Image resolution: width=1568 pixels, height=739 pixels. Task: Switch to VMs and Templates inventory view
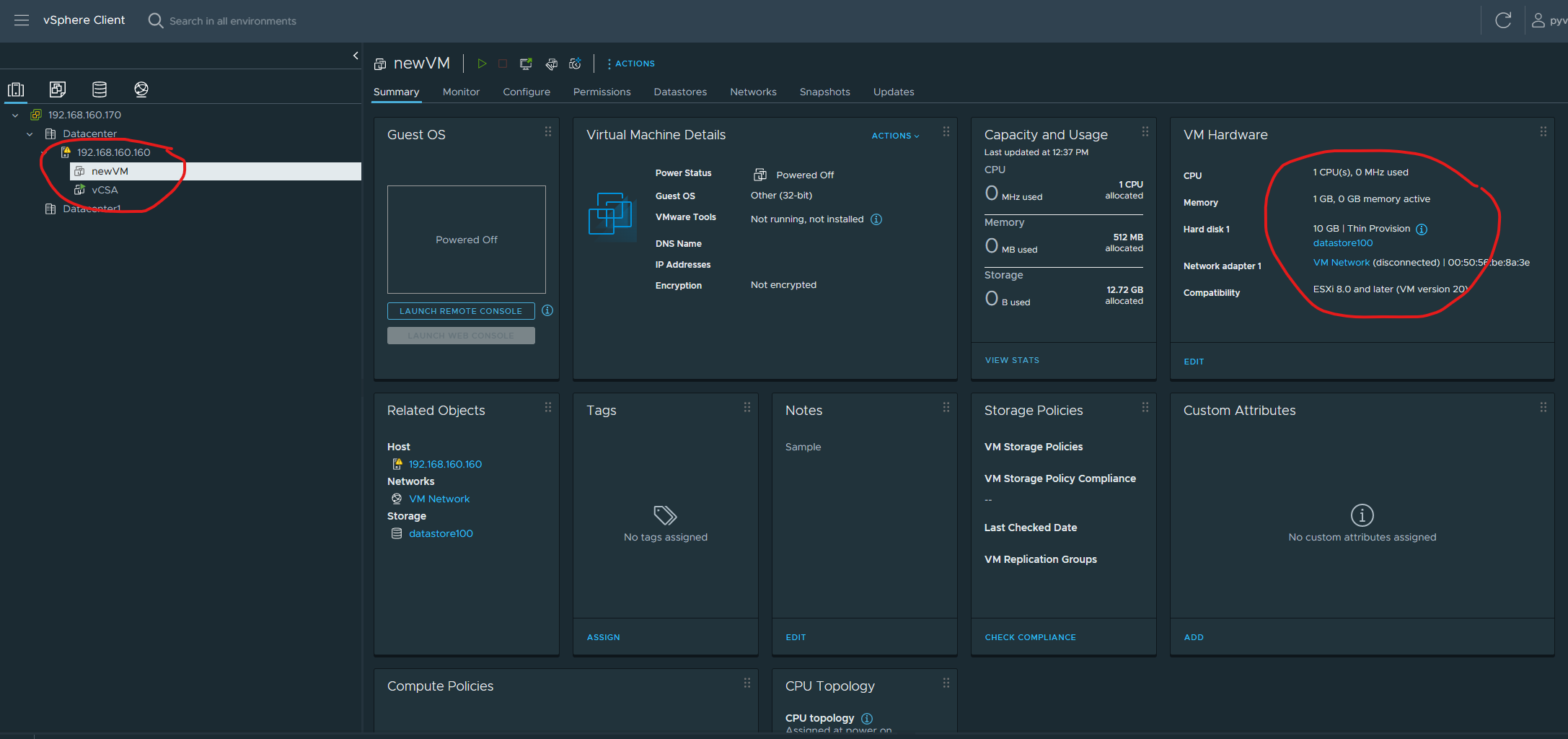(58, 89)
